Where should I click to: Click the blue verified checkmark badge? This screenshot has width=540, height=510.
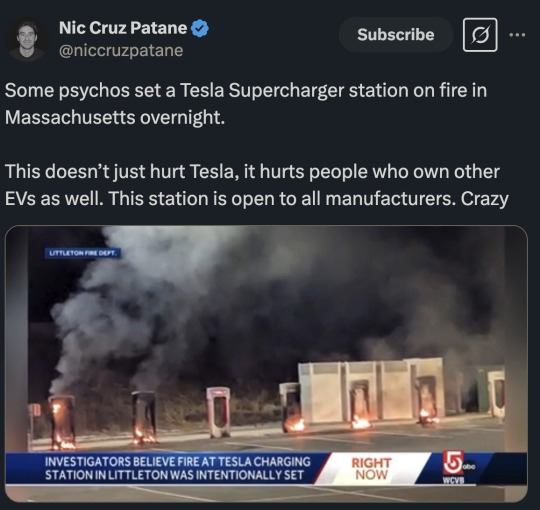point(200,28)
